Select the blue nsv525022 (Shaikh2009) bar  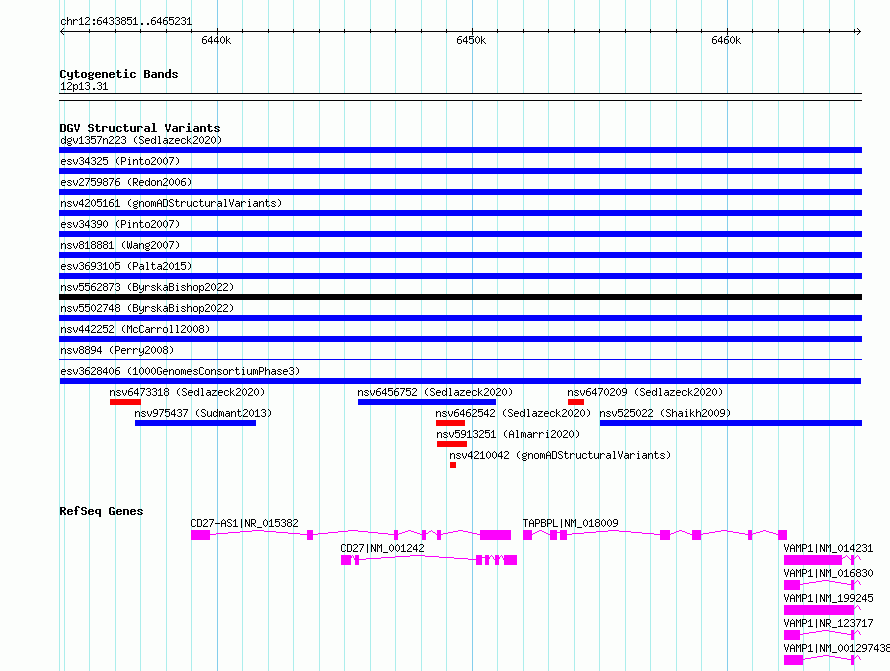tap(731, 423)
